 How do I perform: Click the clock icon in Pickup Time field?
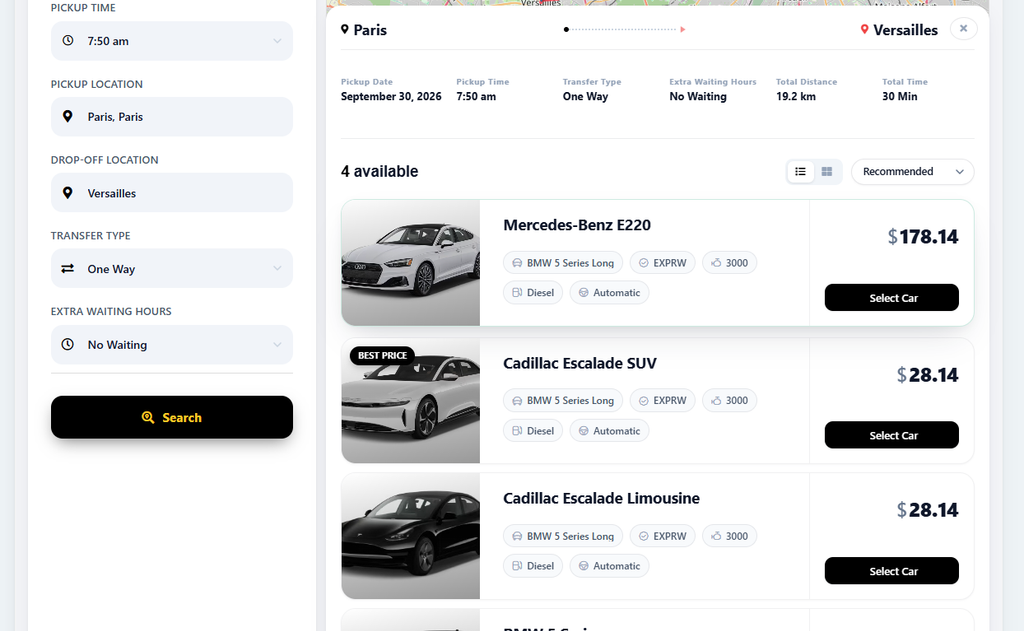[x=68, y=40]
